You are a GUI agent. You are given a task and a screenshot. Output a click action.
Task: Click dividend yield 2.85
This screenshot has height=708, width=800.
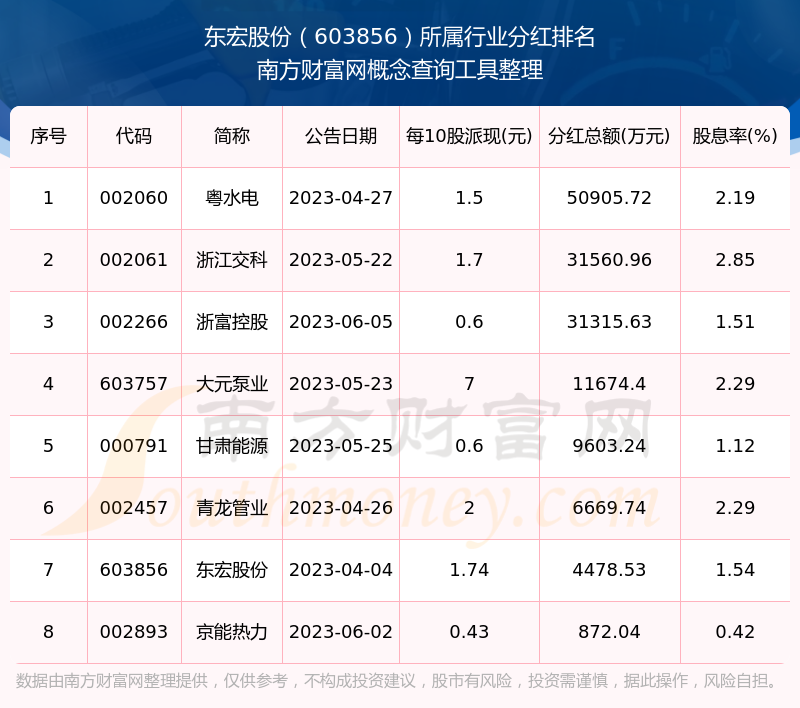point(735,260)
